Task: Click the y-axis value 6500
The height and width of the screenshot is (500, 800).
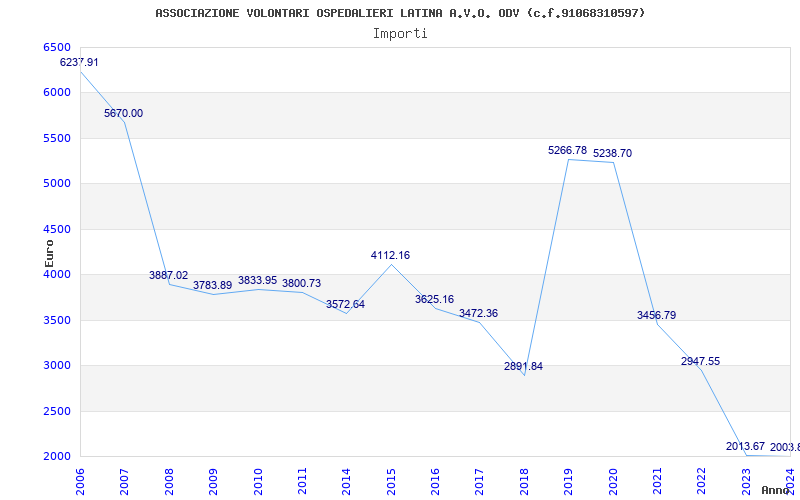Action: click(57, 47)
